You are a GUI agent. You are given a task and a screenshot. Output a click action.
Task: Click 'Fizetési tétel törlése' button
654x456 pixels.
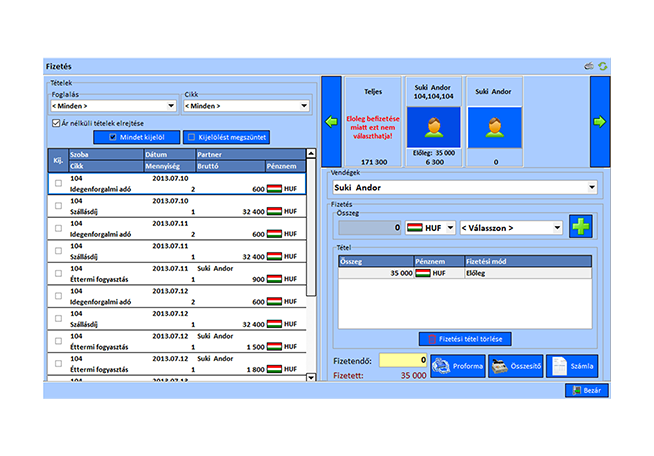[x=464, y=339]
